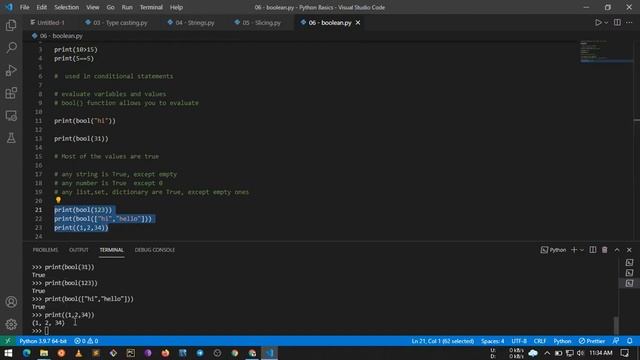Image resolution: width=640 pixels, height=360 pixels.
Task: Open the Help menu
Action: (x=176, y=7)
